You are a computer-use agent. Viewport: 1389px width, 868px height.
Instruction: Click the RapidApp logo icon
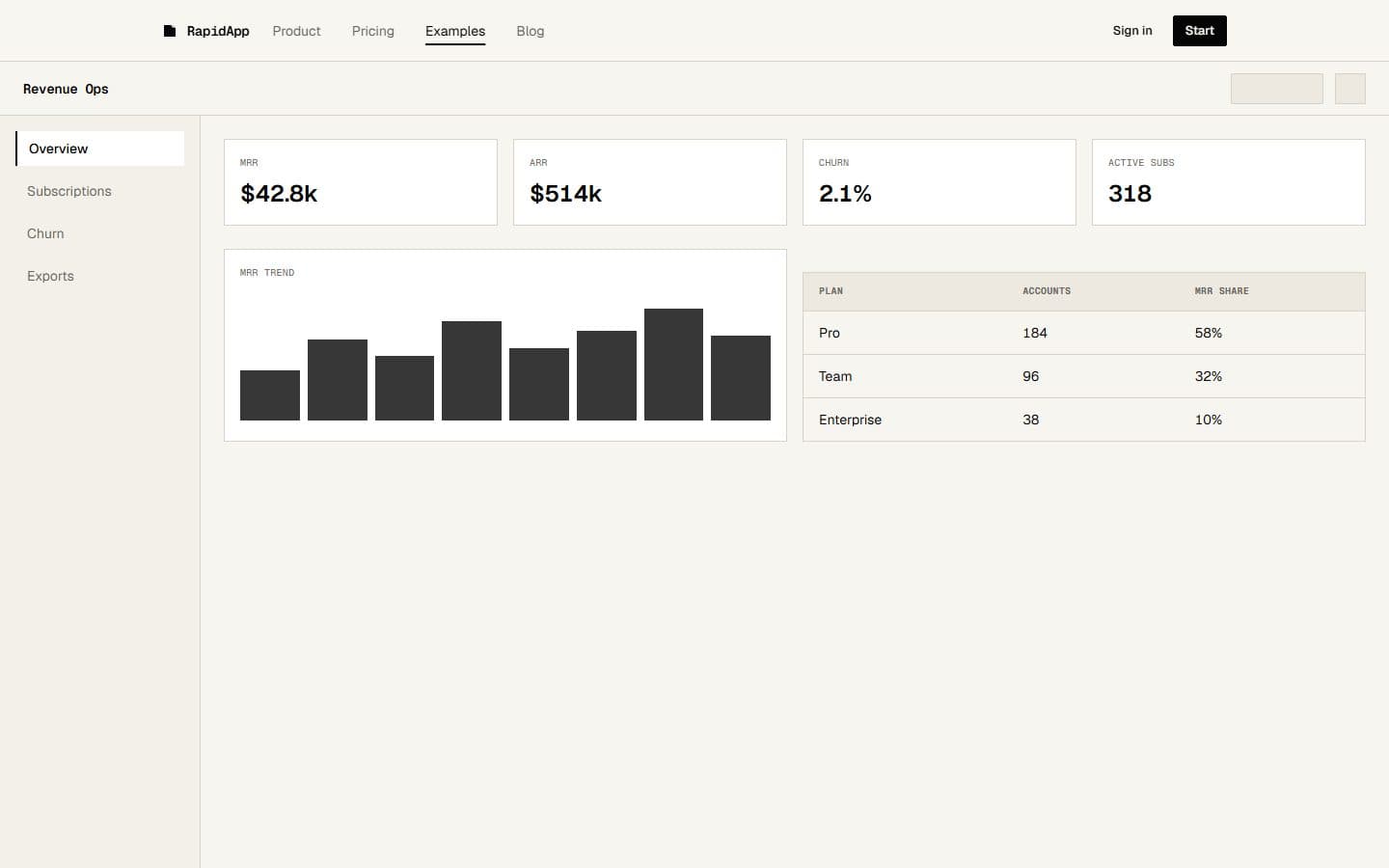pyautogui.click(x=170, y=31)
